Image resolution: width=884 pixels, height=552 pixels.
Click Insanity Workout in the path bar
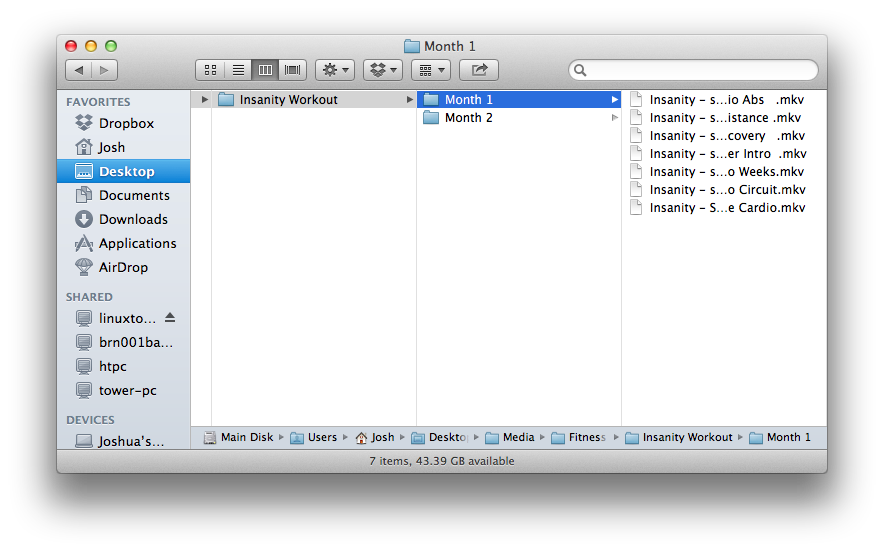pyautogui.click(x=679, y=438)
